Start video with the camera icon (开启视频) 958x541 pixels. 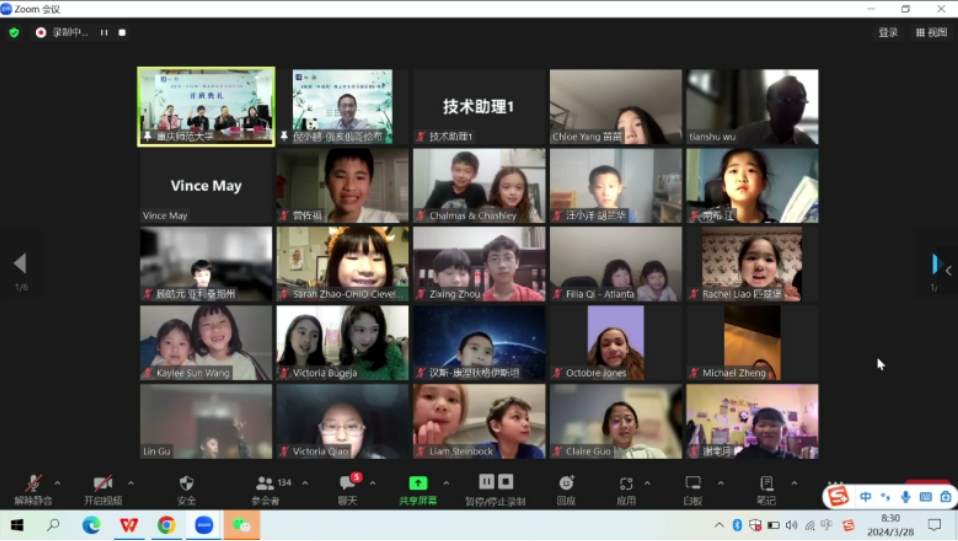point(102,484)
